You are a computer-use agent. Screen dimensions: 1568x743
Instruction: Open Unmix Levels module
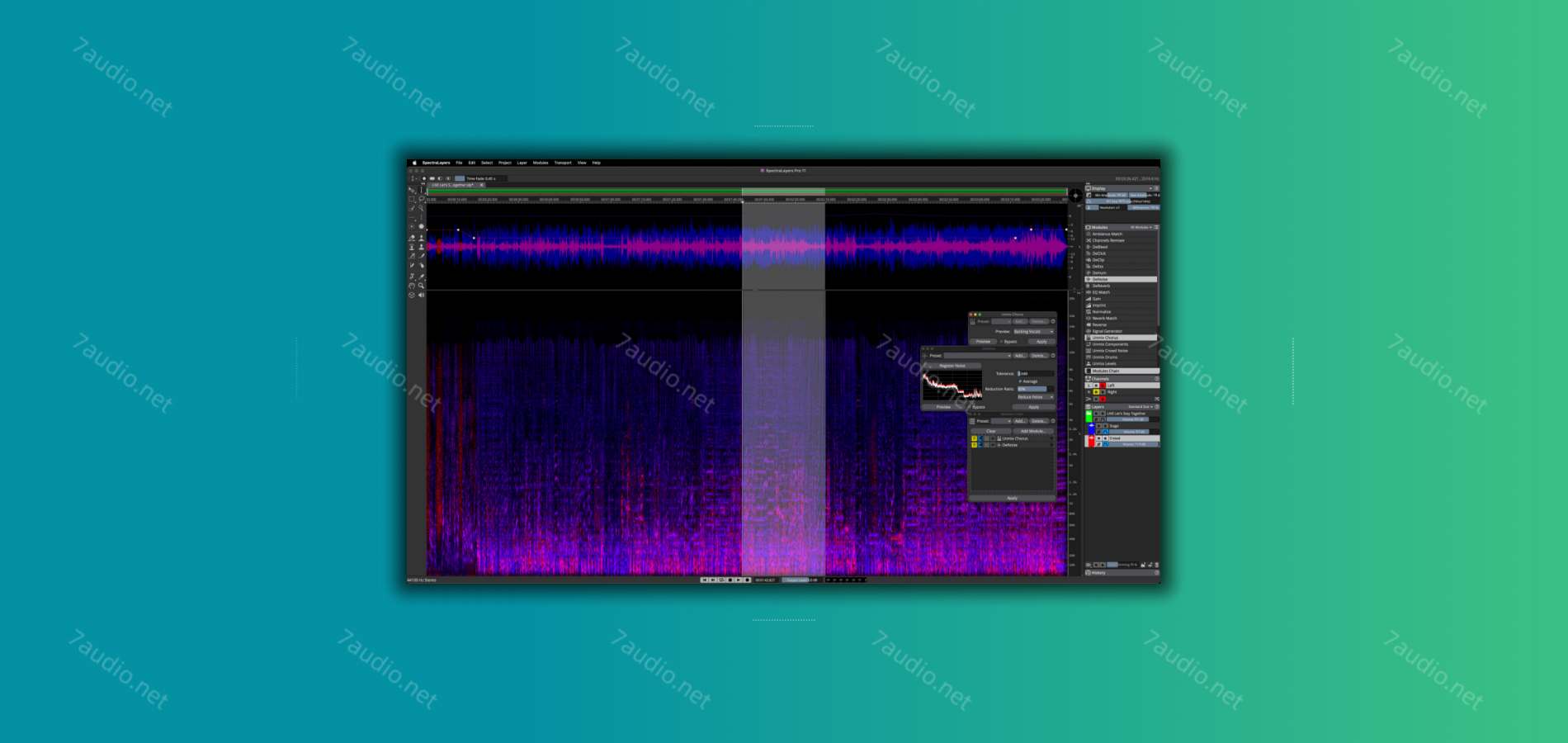coord(1121,364)
